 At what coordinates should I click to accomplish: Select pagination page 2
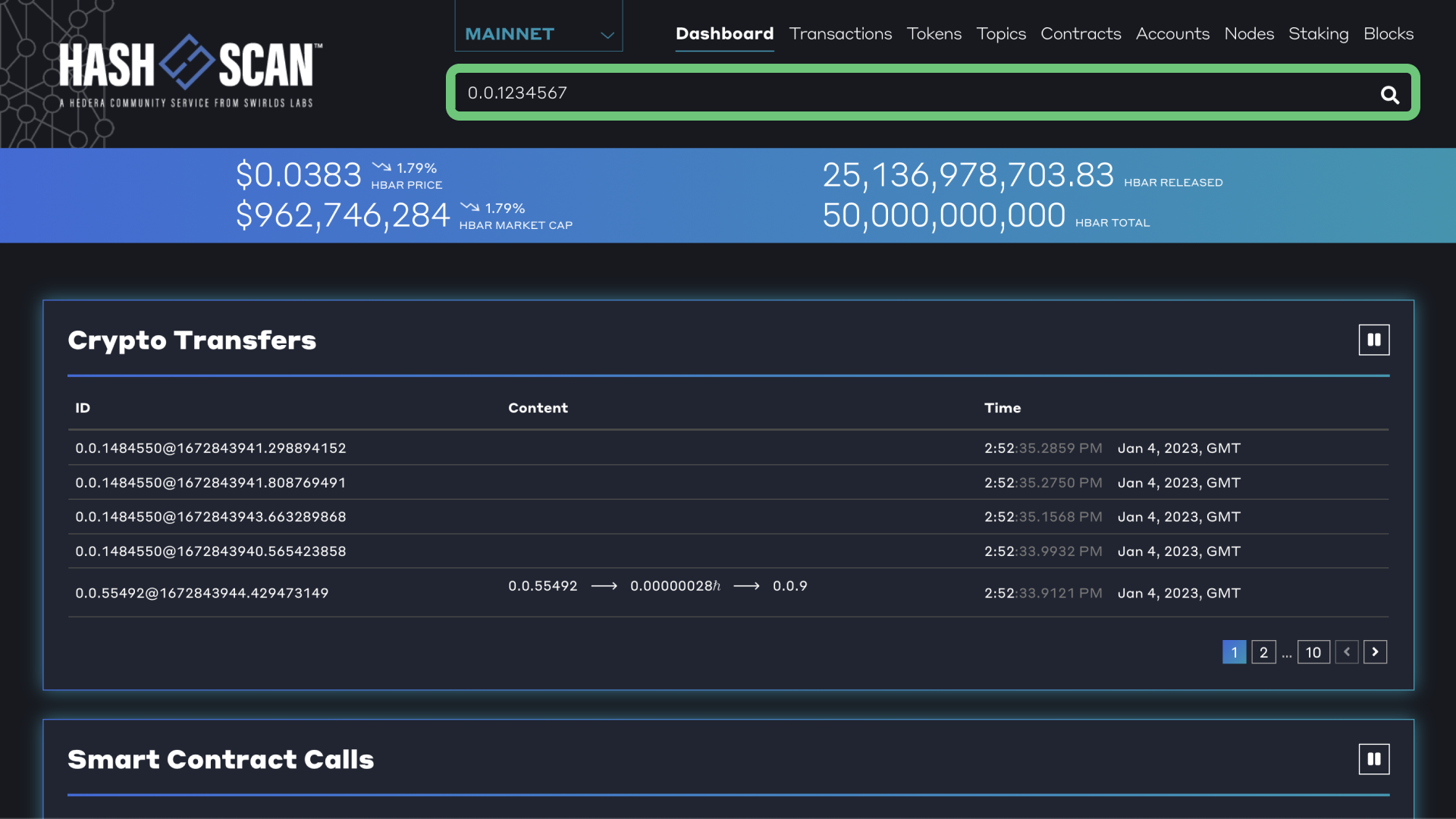(x=1263, y=652)
